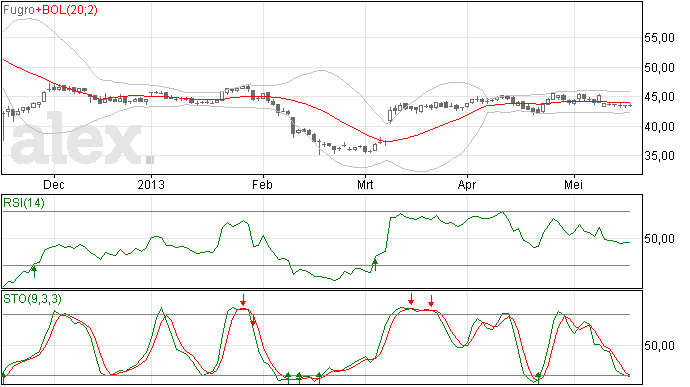Click the Apr date axis label

pos(467,185)
